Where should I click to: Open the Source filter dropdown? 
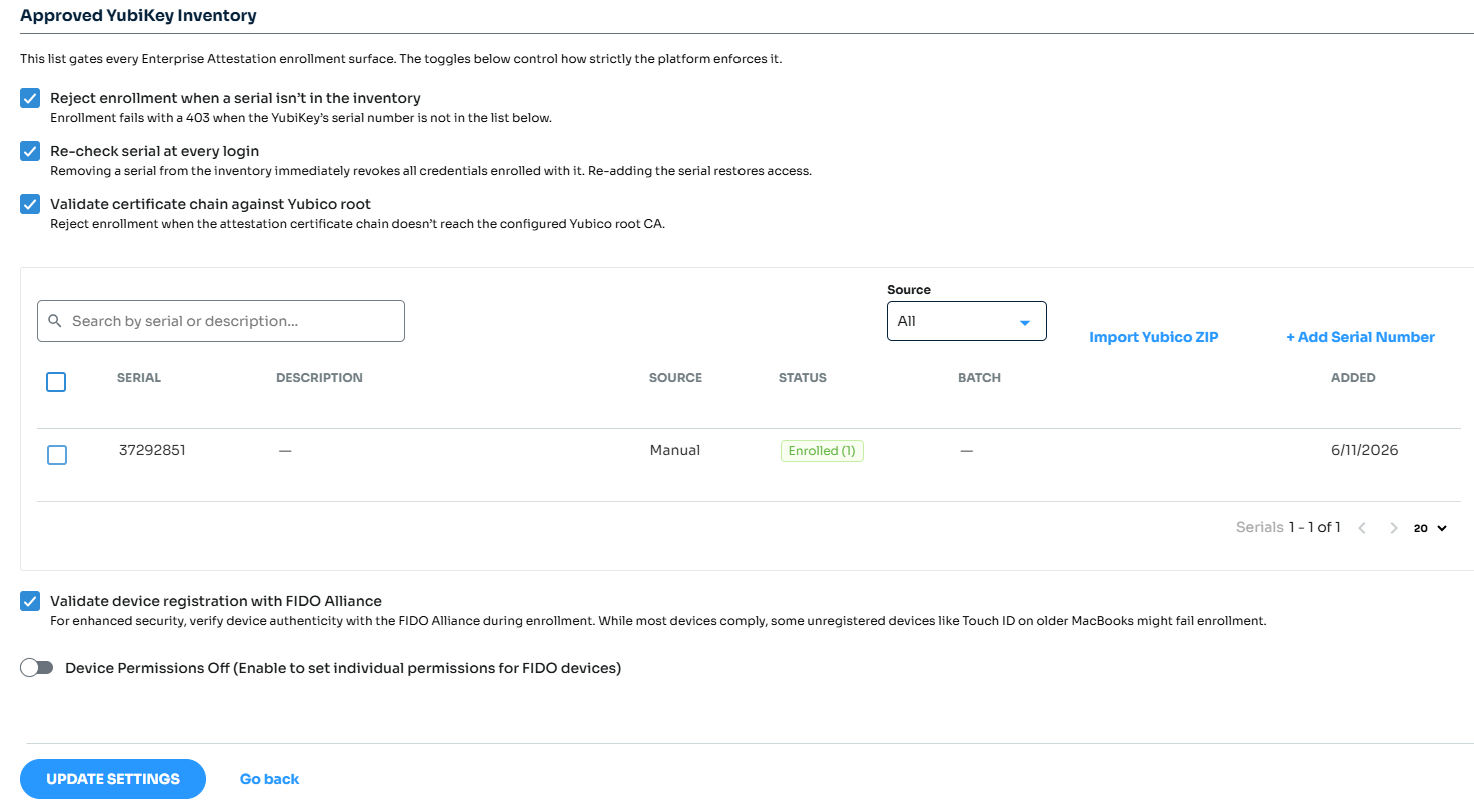[967, 321]
